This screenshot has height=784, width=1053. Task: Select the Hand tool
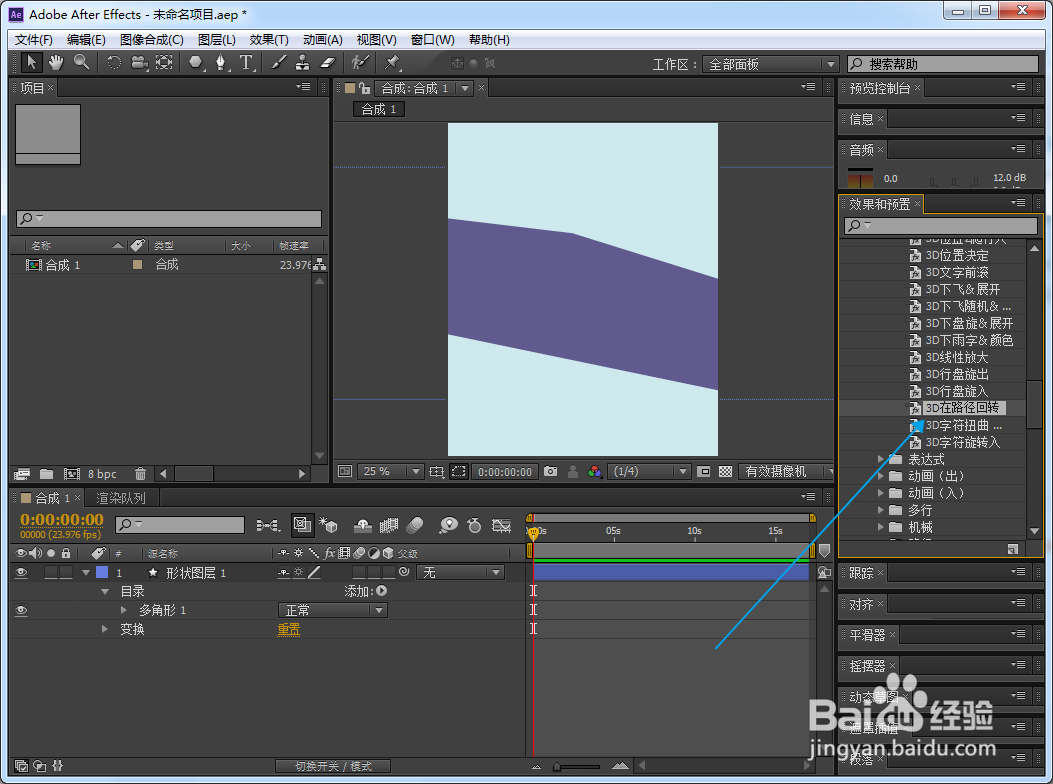pos(56,63)
